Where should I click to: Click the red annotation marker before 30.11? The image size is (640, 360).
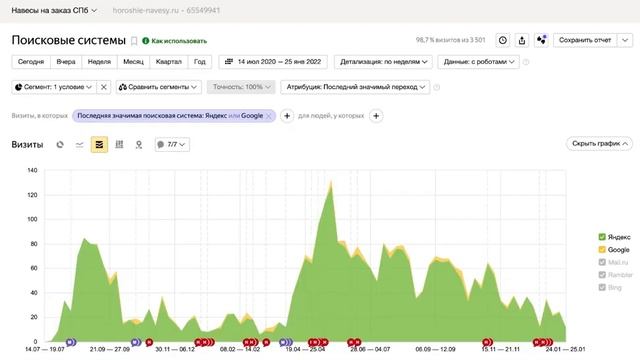pos(149,342)
